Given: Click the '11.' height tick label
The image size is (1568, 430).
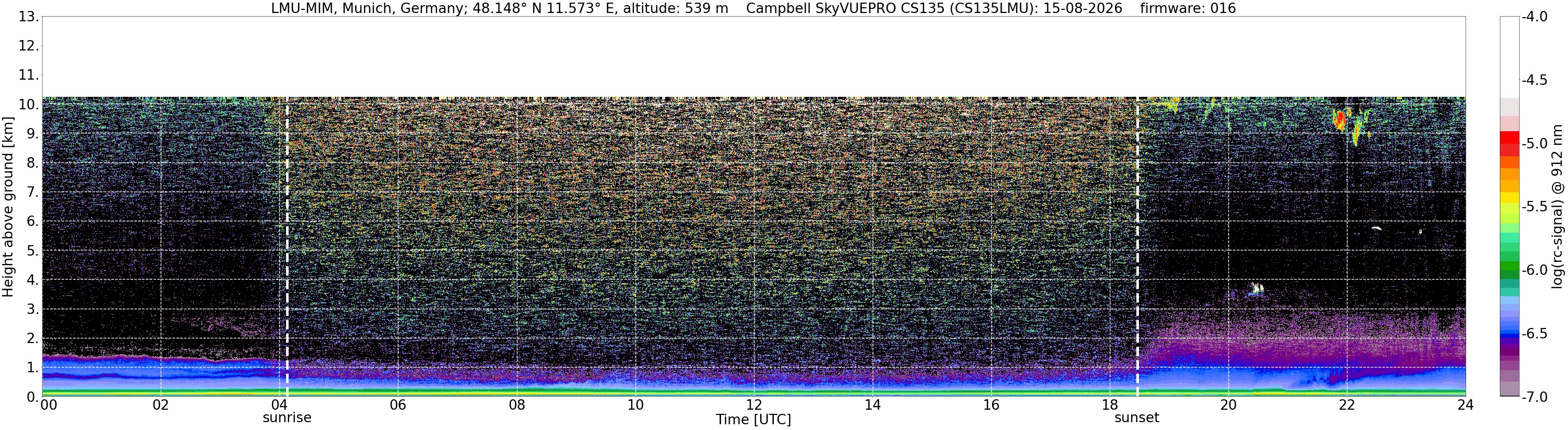Looking at the screenshot, I should click(x=29, y=75).
